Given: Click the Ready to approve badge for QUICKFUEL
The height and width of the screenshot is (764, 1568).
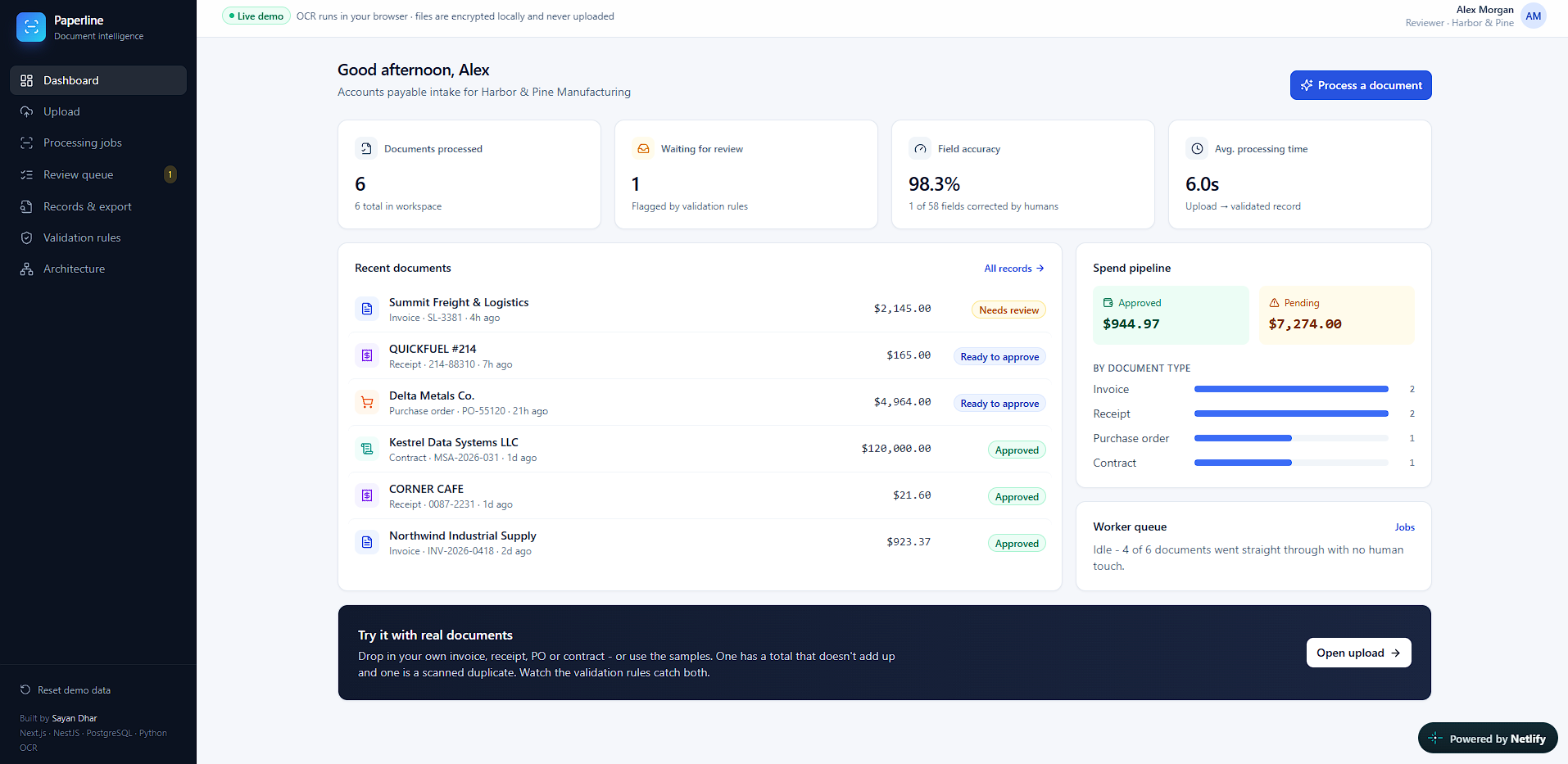Looking at the screenshot, I should tap(999, 357).
